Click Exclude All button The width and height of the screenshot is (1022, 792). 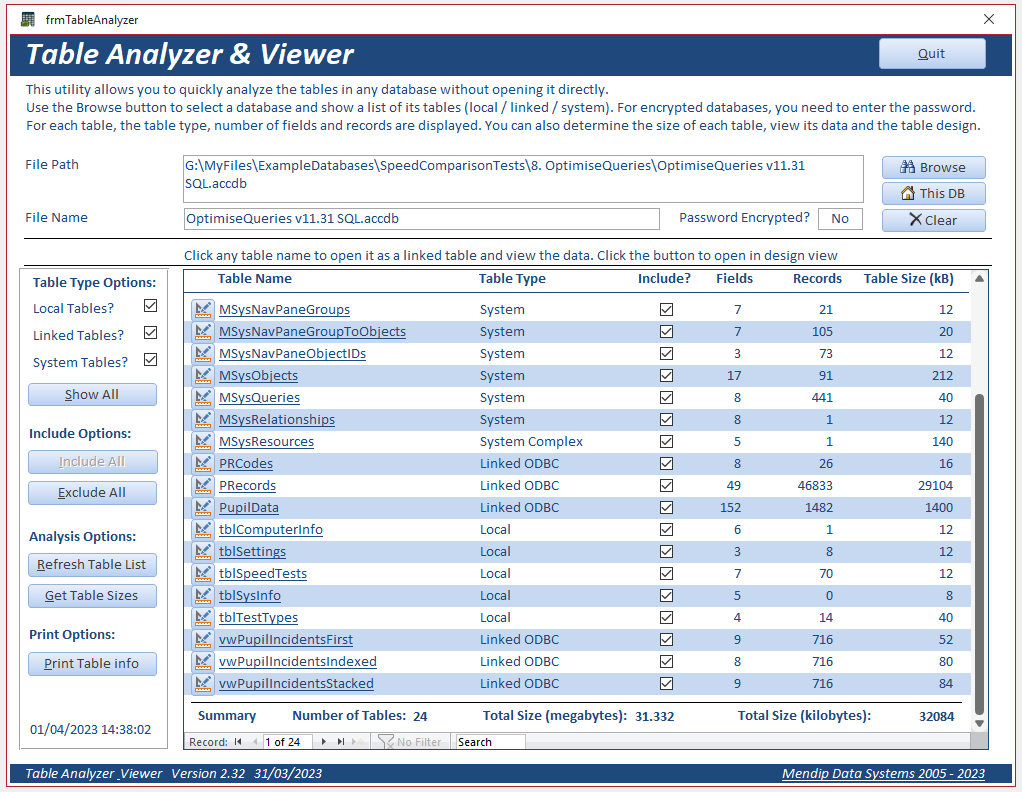coord(92,493)
